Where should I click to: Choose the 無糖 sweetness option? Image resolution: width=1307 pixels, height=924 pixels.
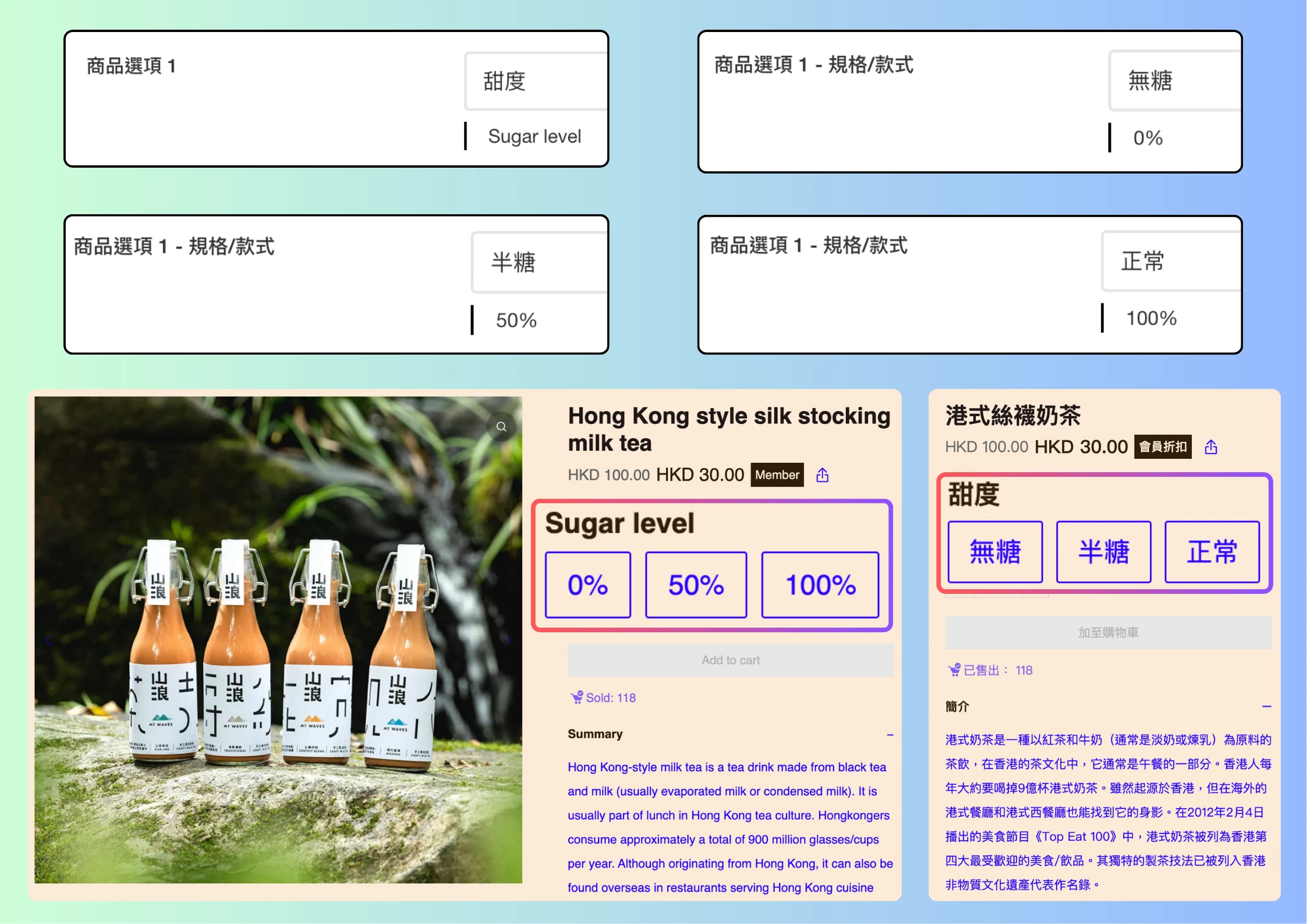tap(995, 552)
